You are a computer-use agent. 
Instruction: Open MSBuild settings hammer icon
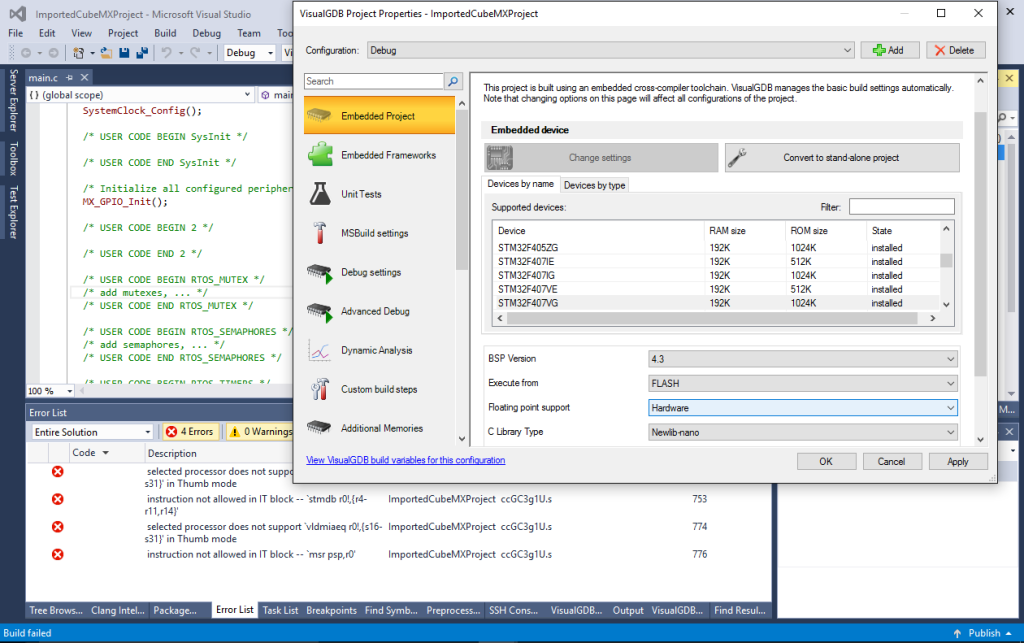pos(320,233)
